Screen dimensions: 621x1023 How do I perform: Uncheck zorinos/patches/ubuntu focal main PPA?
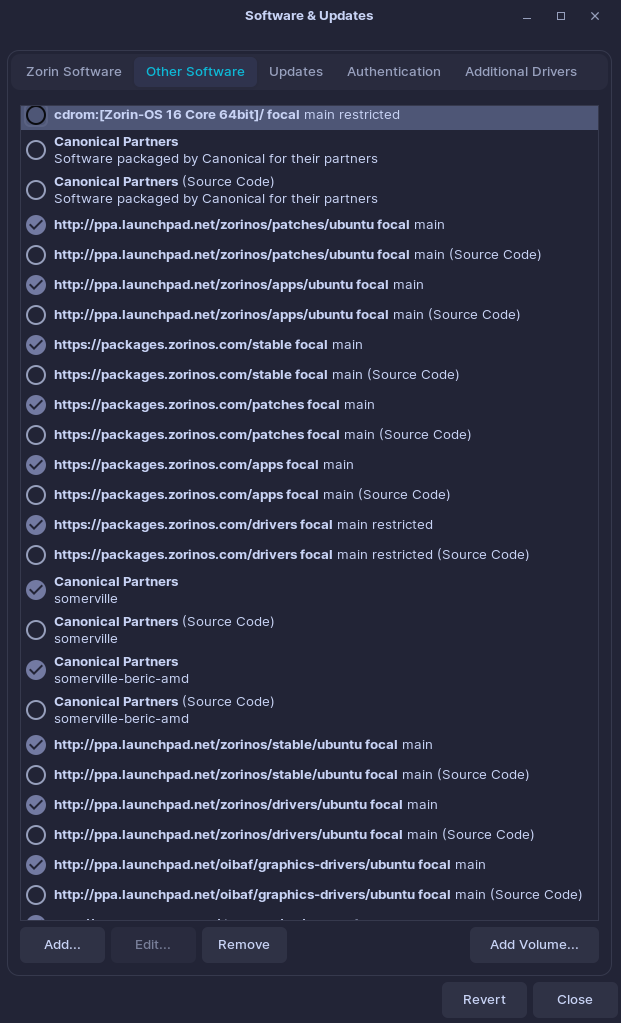[x=36, y=225]
